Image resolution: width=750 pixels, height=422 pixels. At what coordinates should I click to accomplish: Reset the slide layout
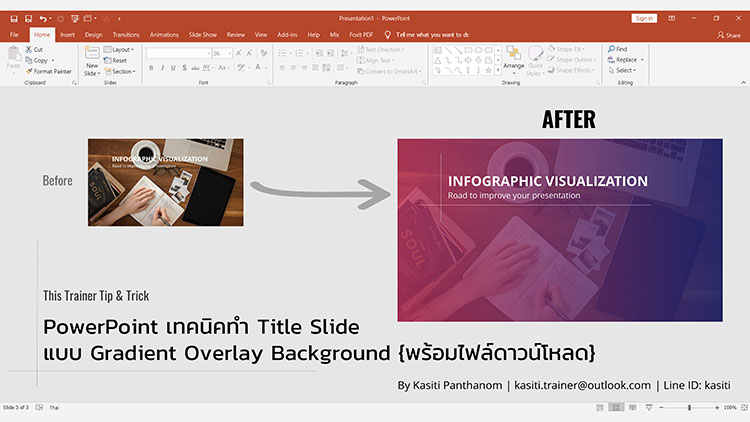click(115, 60)
